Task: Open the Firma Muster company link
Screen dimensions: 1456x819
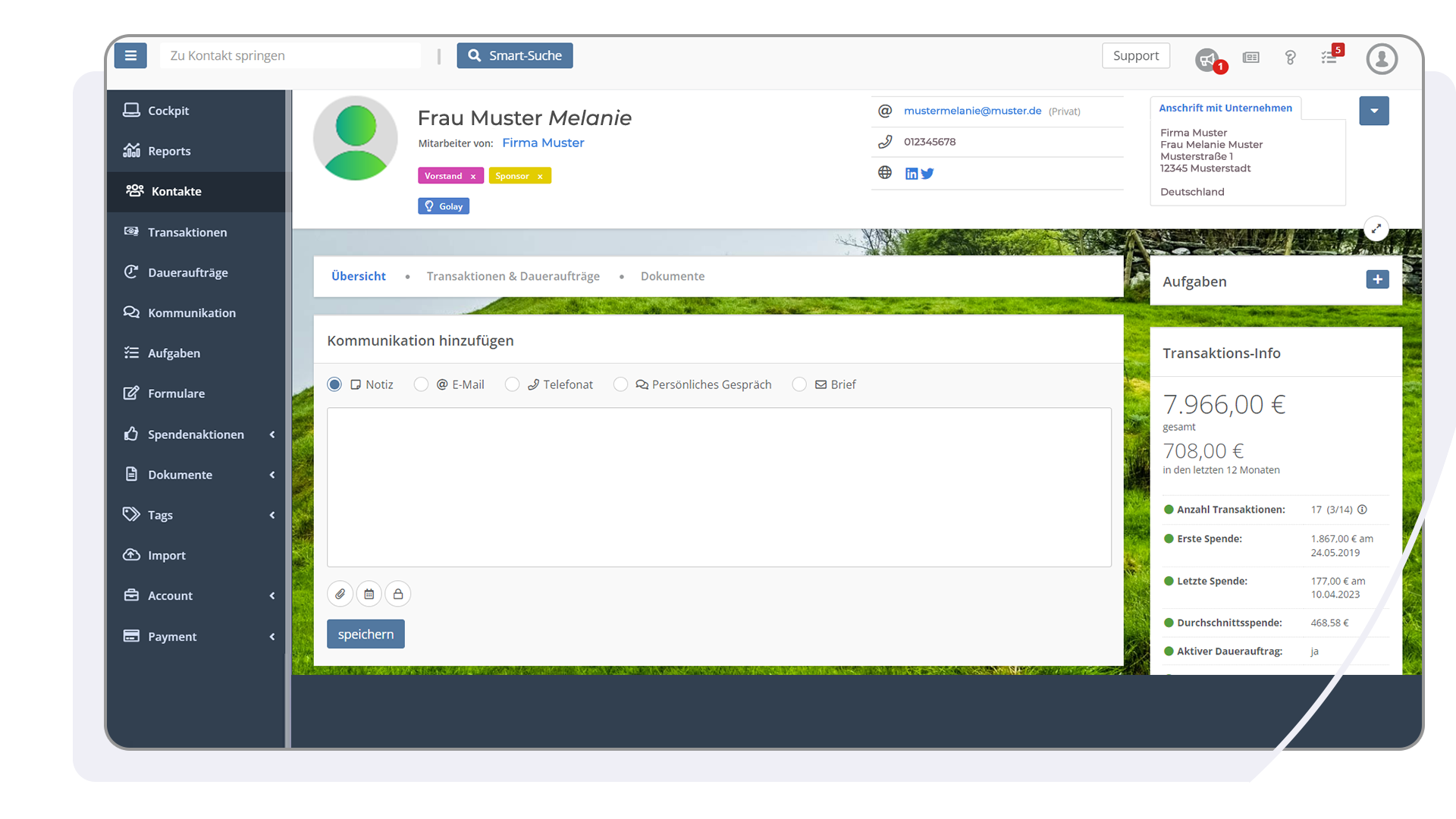Action: pyautogui.click(x=543, y=143)
